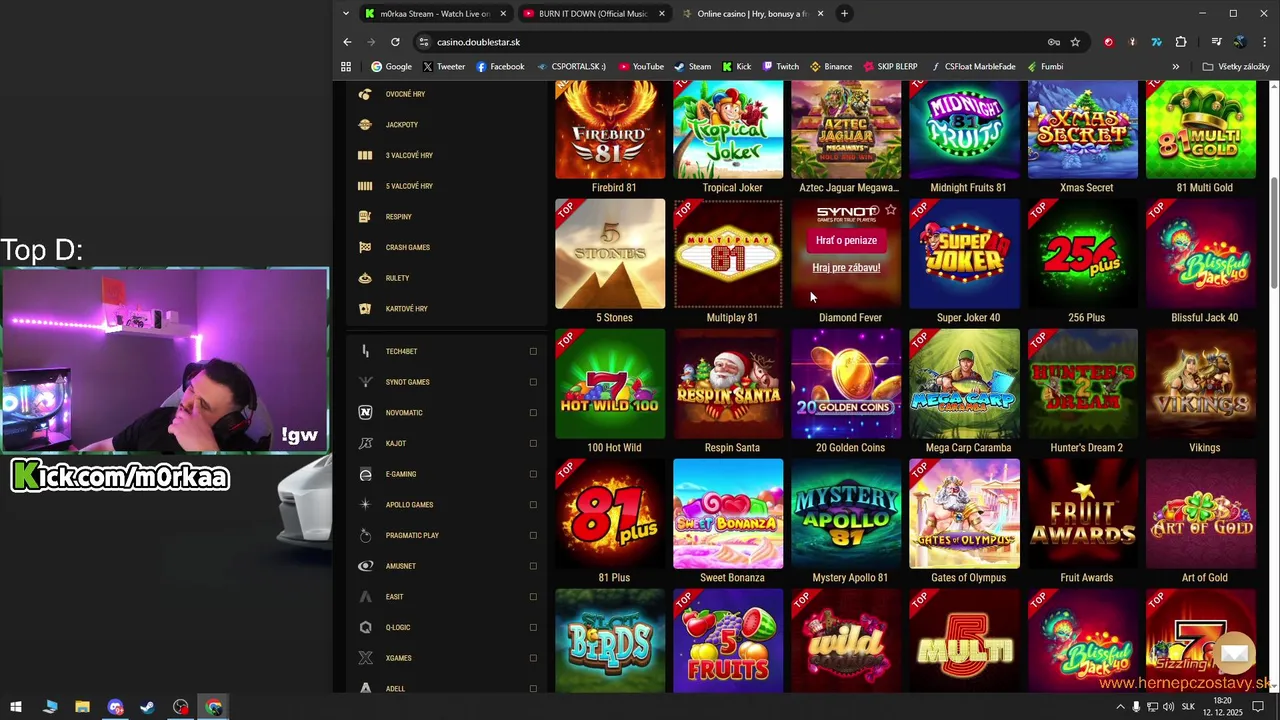1280x720 pixels.
Task: Open the Super Joker 40 thumbnail
Action: [x=964, y=254]
